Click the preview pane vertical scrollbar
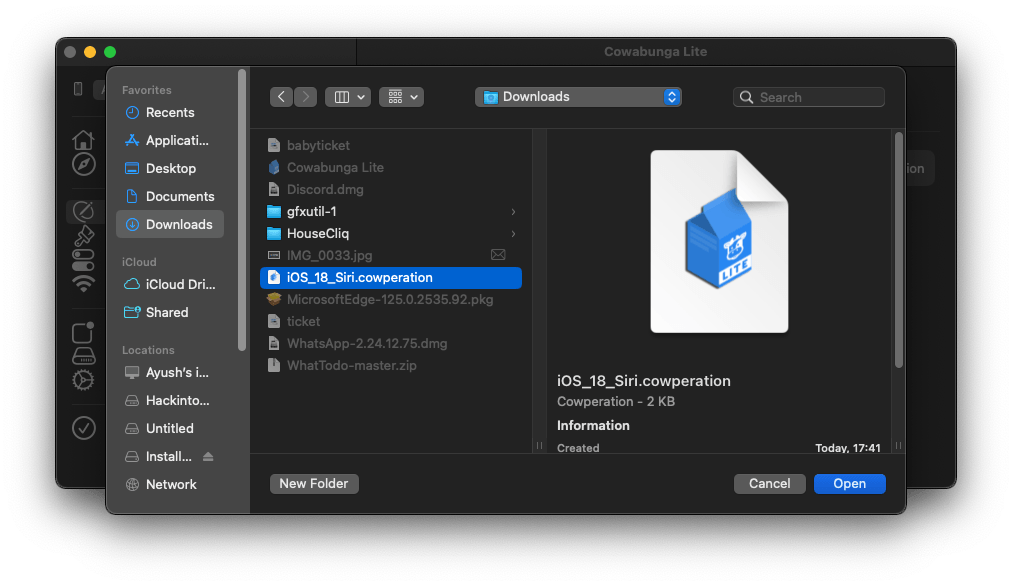This screenshot has height=588, width=1012. click(x=898, y=250)
